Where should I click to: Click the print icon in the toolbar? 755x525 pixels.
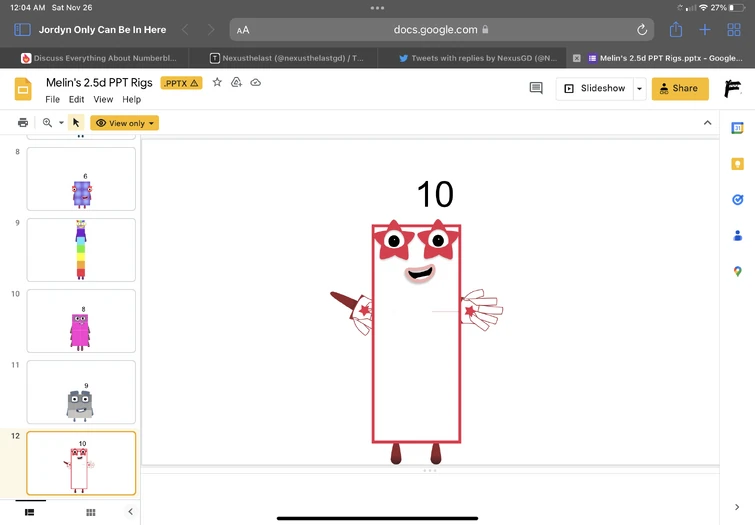pos(23,123)
